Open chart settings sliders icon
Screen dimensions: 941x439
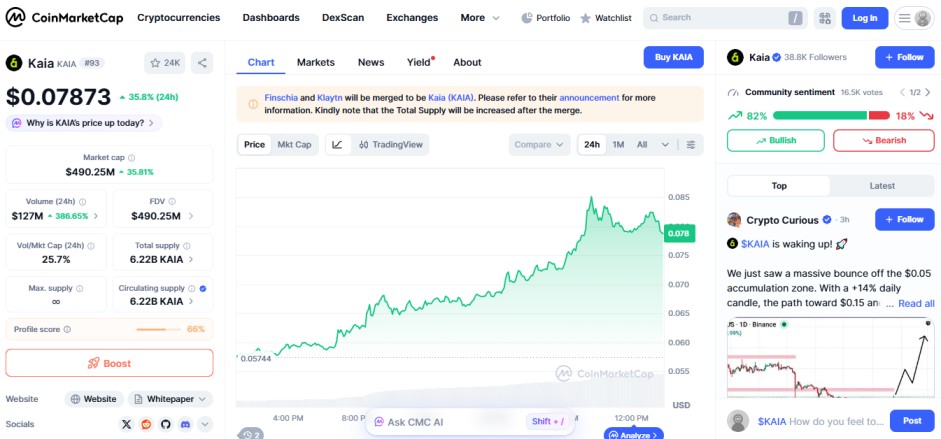[x=691, y=145]
